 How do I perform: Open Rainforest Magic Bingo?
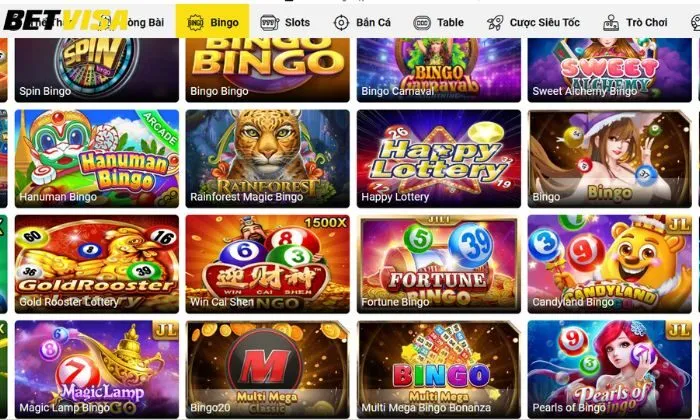(x=268, y=159)
